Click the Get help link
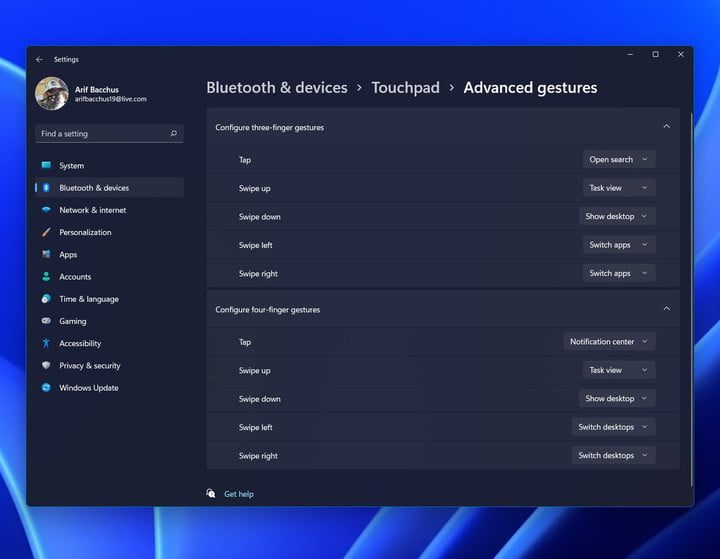The image size is (720, 559). 239,494
